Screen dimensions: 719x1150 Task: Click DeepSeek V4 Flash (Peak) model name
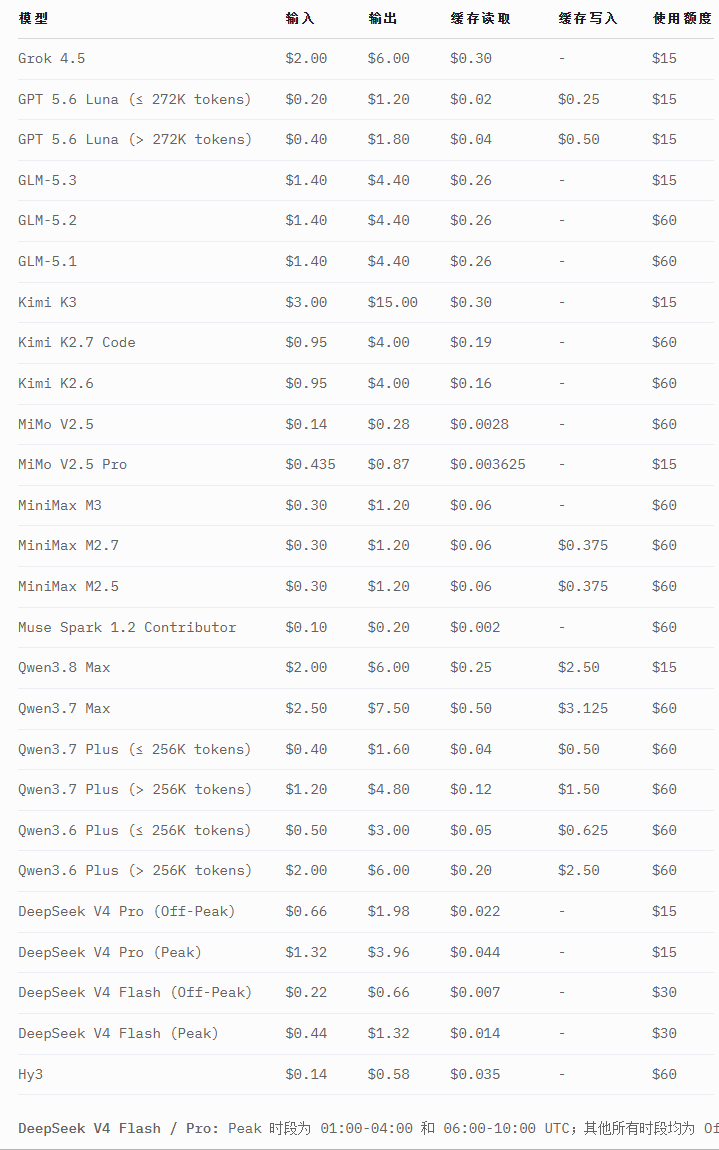[x=118, y=1033]
